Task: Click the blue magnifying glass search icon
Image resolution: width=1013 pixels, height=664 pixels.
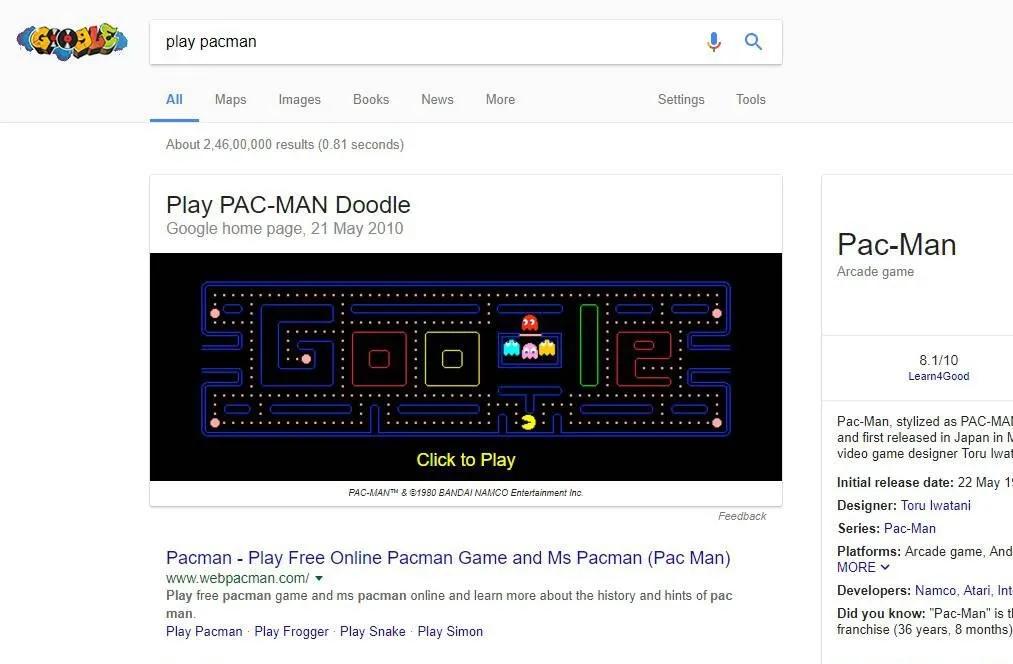Action: pos(753,41)
